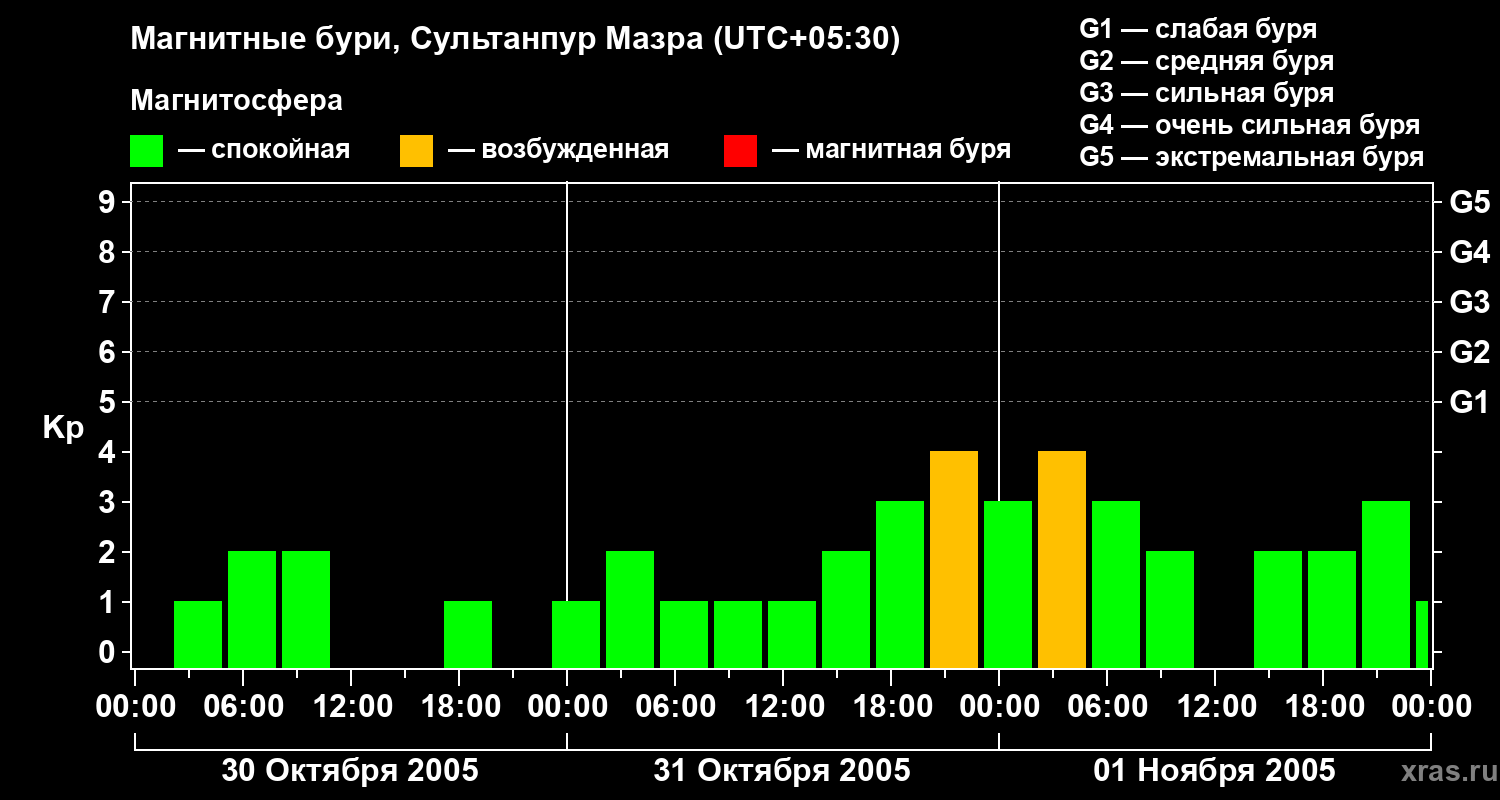
Task: Click the 01 Ноября 2005 date label
Action: pyautogui.click(x=1214, y=771)
